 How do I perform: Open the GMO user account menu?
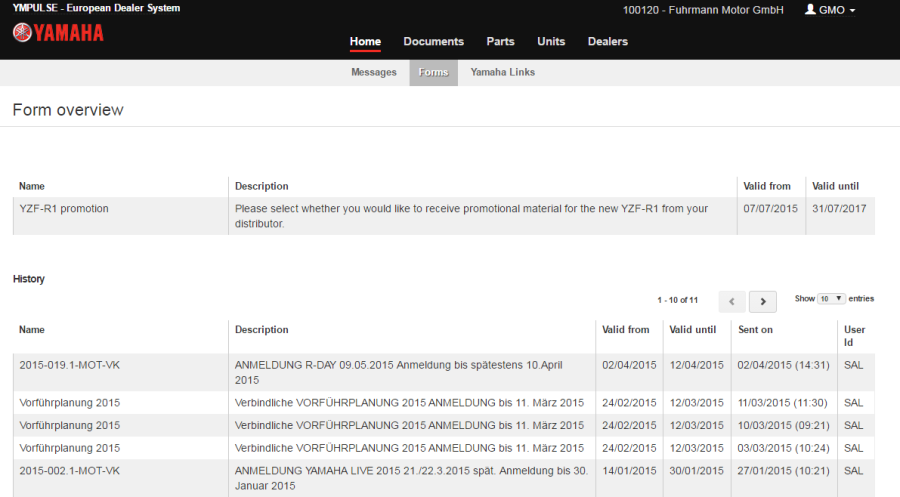click(830, 10)
